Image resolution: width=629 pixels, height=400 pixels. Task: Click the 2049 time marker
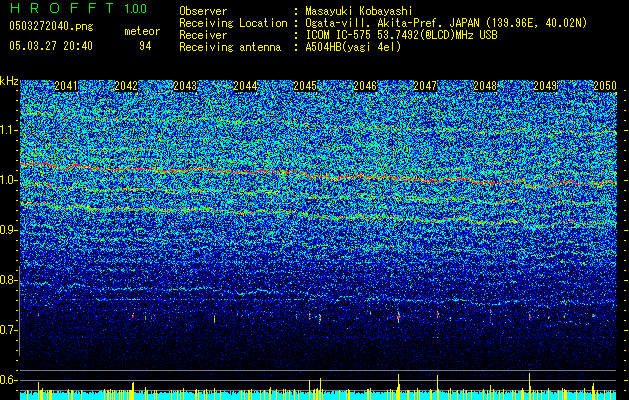[545, 86]
